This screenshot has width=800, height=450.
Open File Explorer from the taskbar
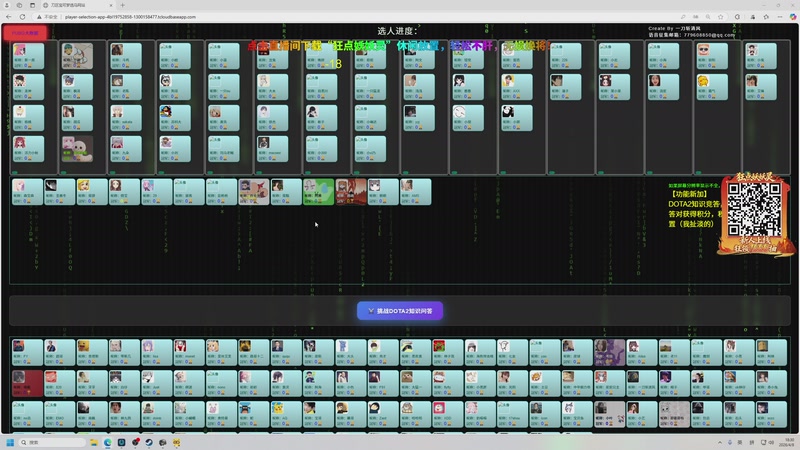tap(94, 442)
